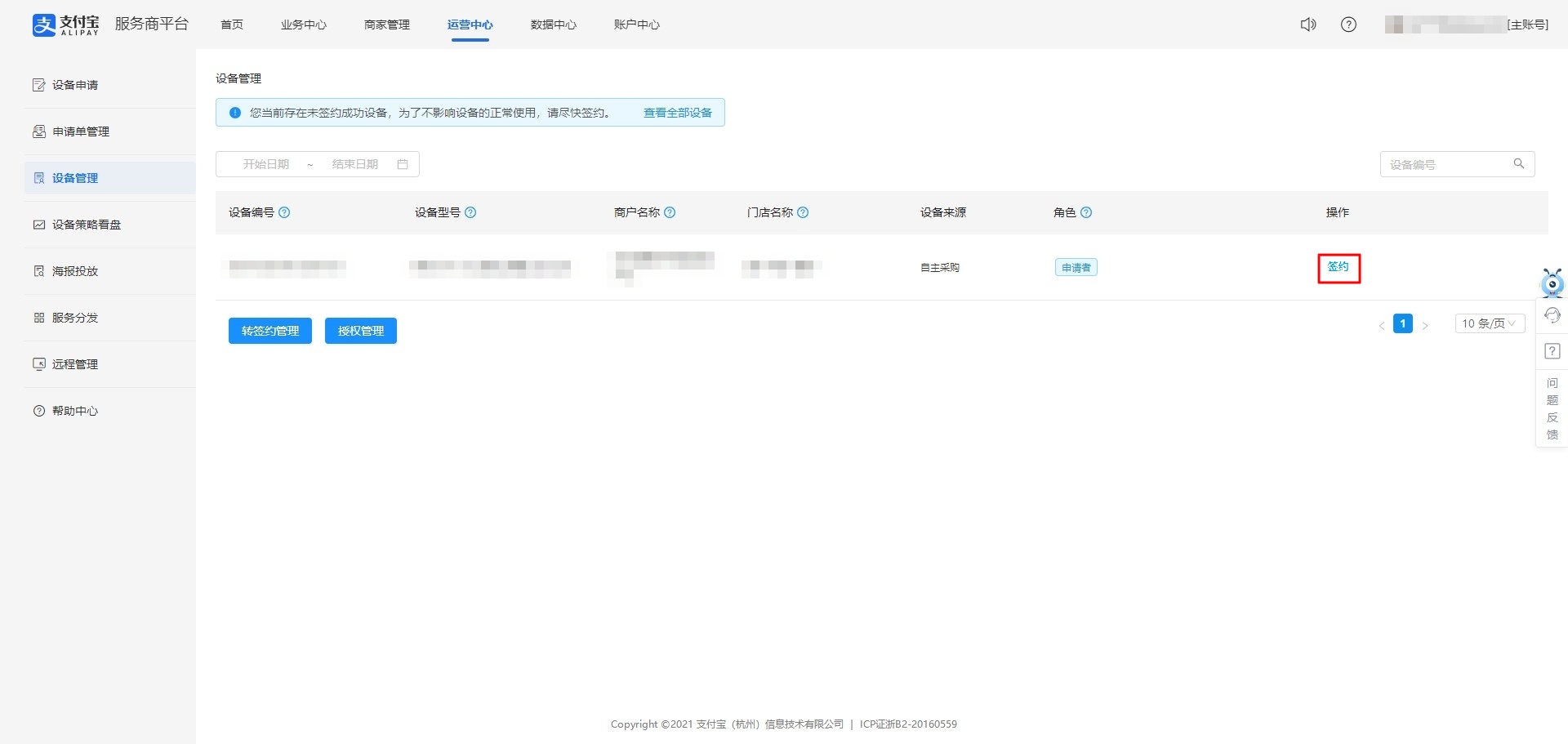
Task: Click the 设备管理 sidebar icon
Action: coord(38,178)
